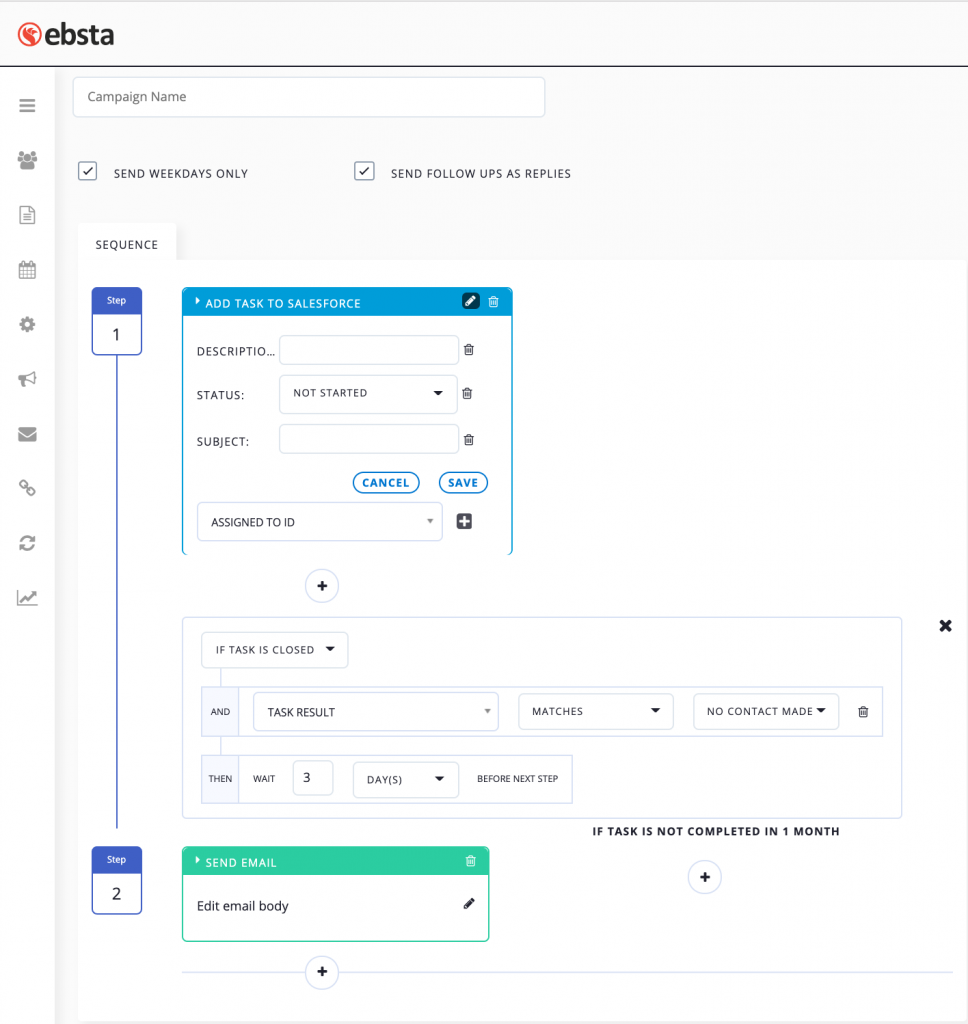Edit the Add Task to Salesforce step

pos(470,300)
